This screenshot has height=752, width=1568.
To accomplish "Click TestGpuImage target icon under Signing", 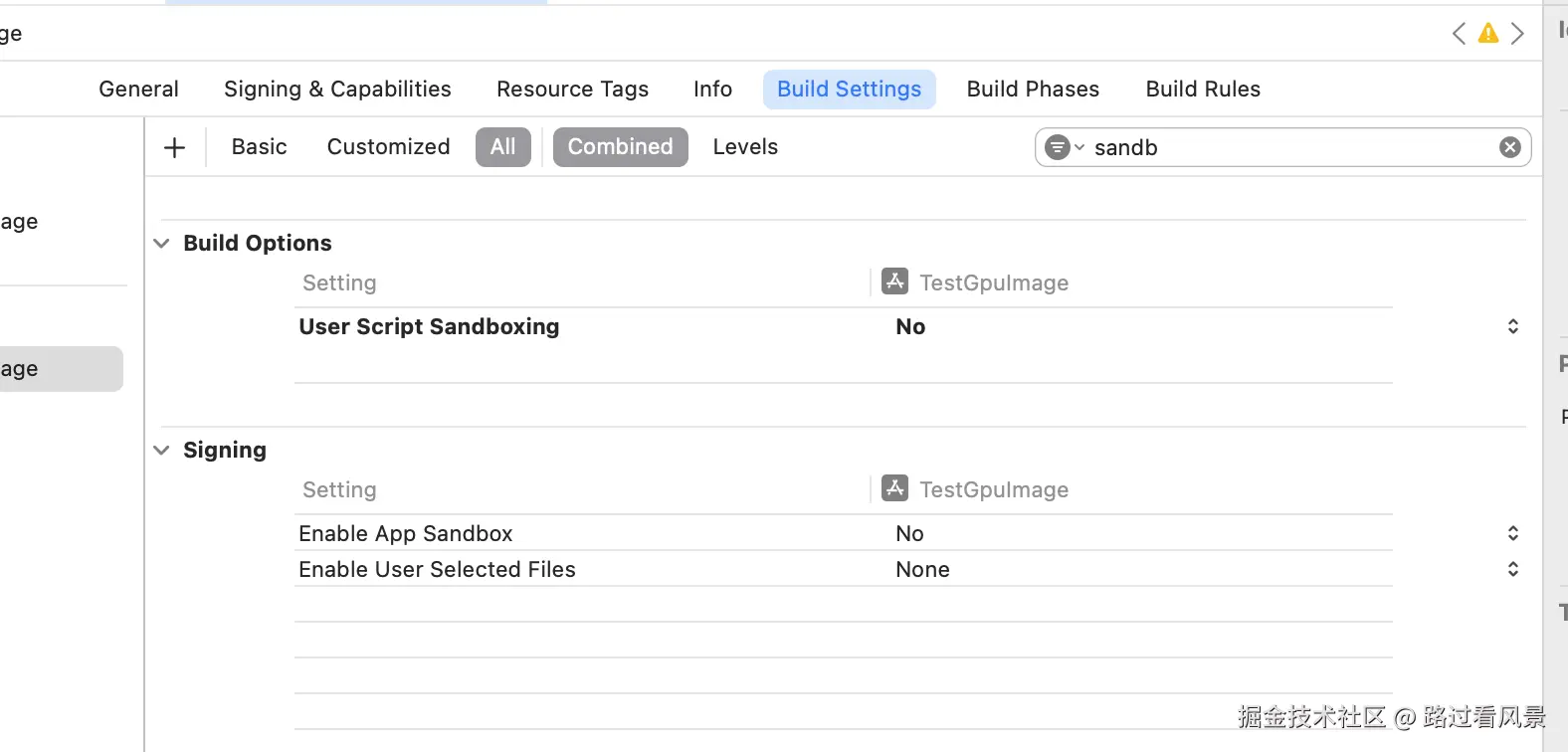I will coord(894,488).
